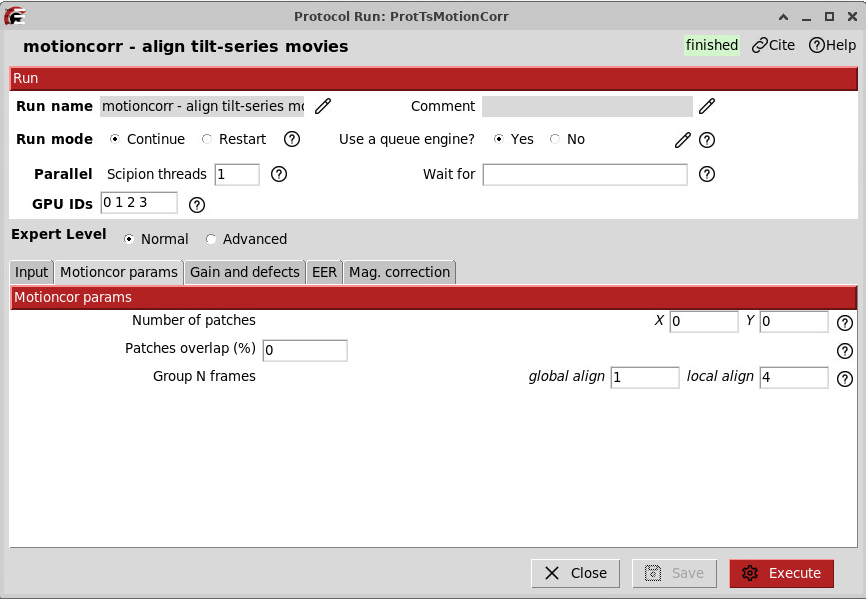The width and height of the screenshot is (866, 599).
Task: Click the 'Group N frames' label
Action: point(204,377)
